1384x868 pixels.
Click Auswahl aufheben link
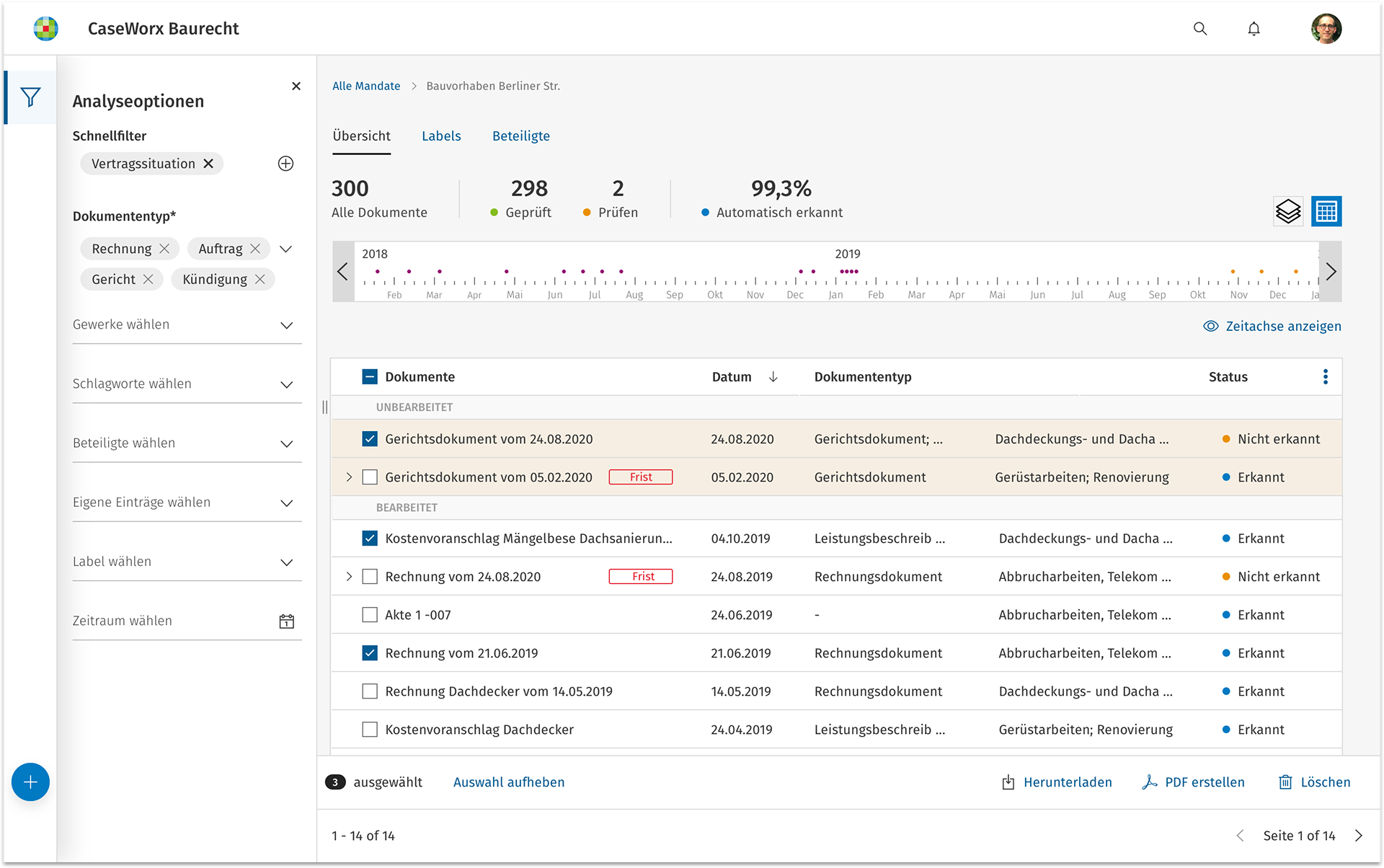tap(509, 782)
